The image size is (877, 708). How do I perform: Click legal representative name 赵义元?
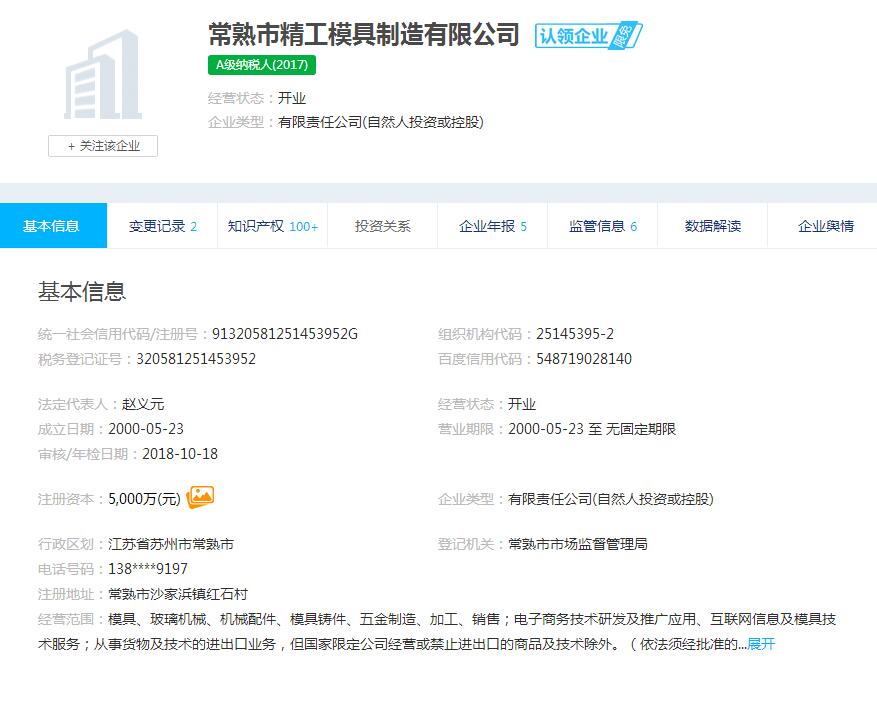click(x=143, y=404)
